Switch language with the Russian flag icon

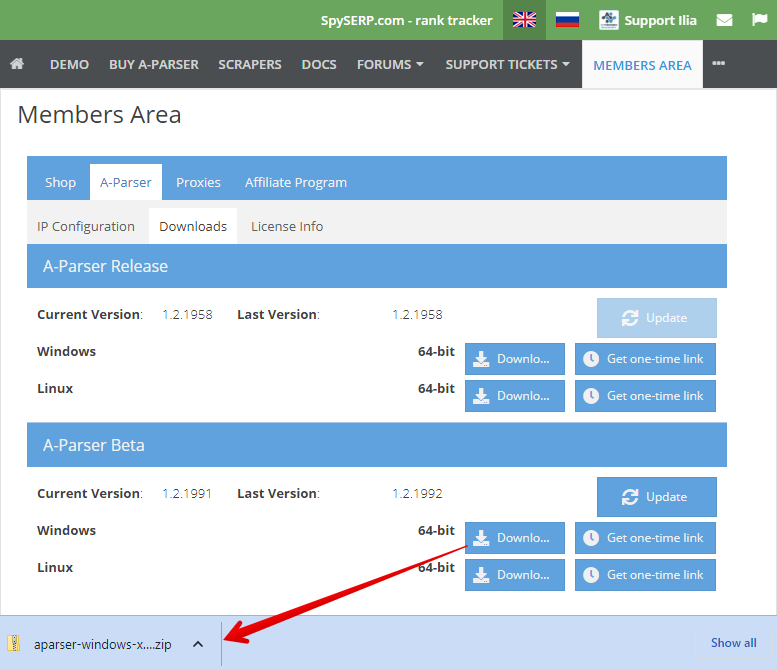568,20
